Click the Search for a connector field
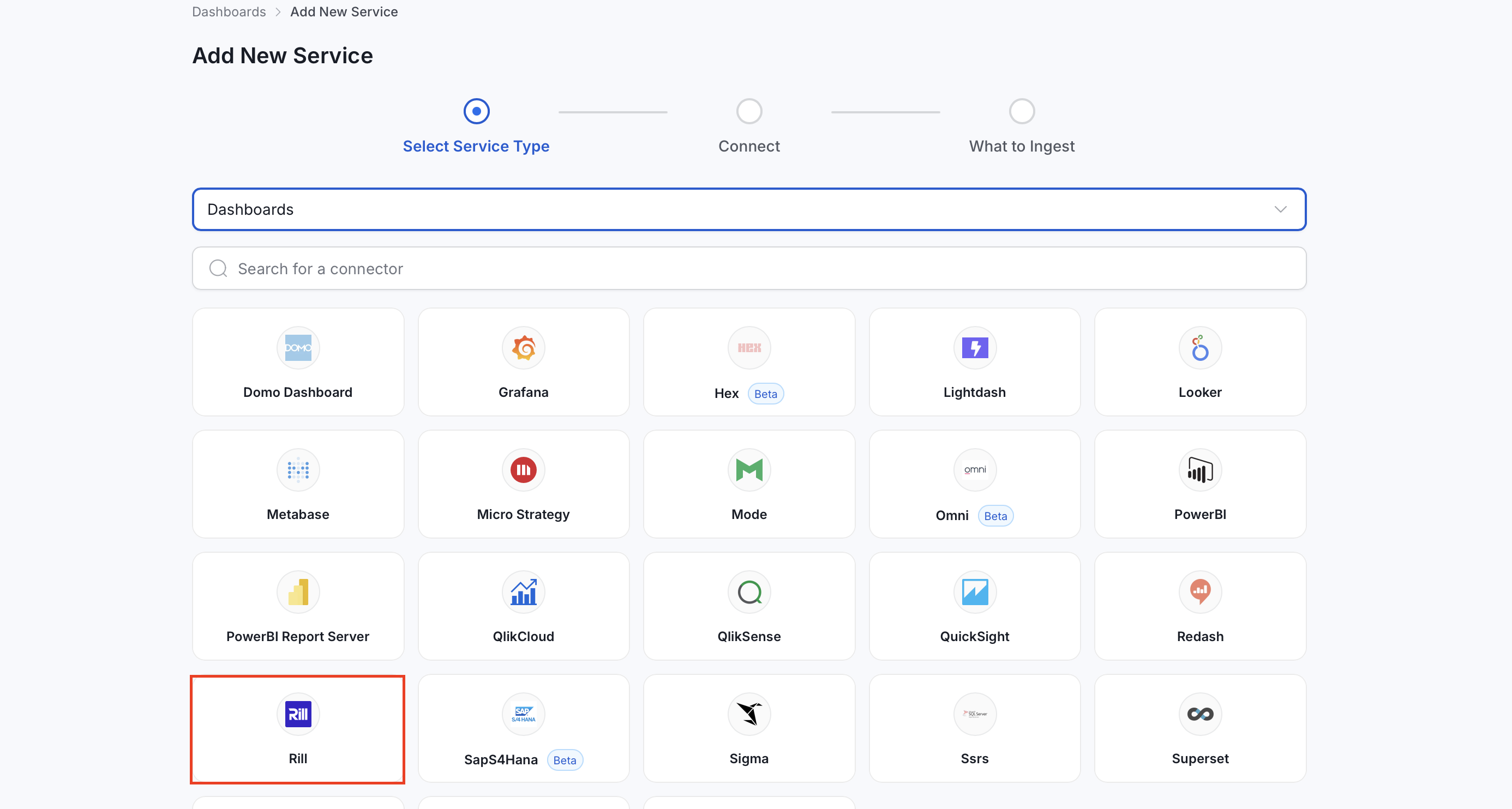The height and width of the screenshot is (809, 1512). [x=749, y=268]
